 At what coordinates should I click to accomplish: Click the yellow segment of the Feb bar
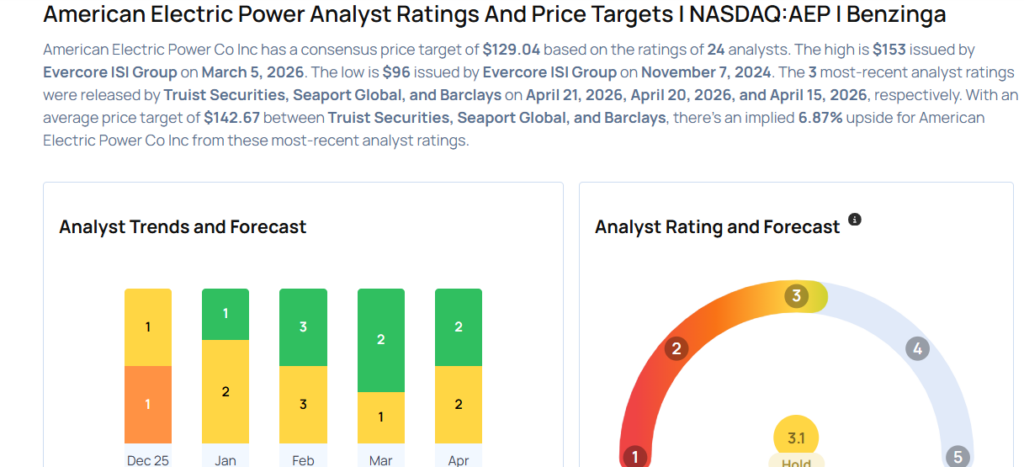click(303, 404)
